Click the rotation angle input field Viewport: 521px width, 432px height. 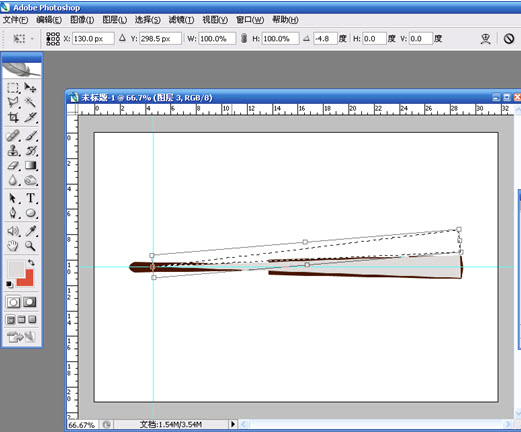point(325,39)
